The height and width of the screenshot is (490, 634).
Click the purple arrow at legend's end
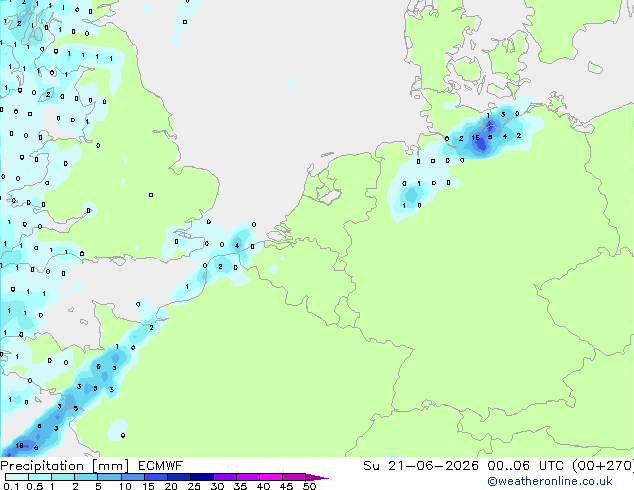[317, 477]
